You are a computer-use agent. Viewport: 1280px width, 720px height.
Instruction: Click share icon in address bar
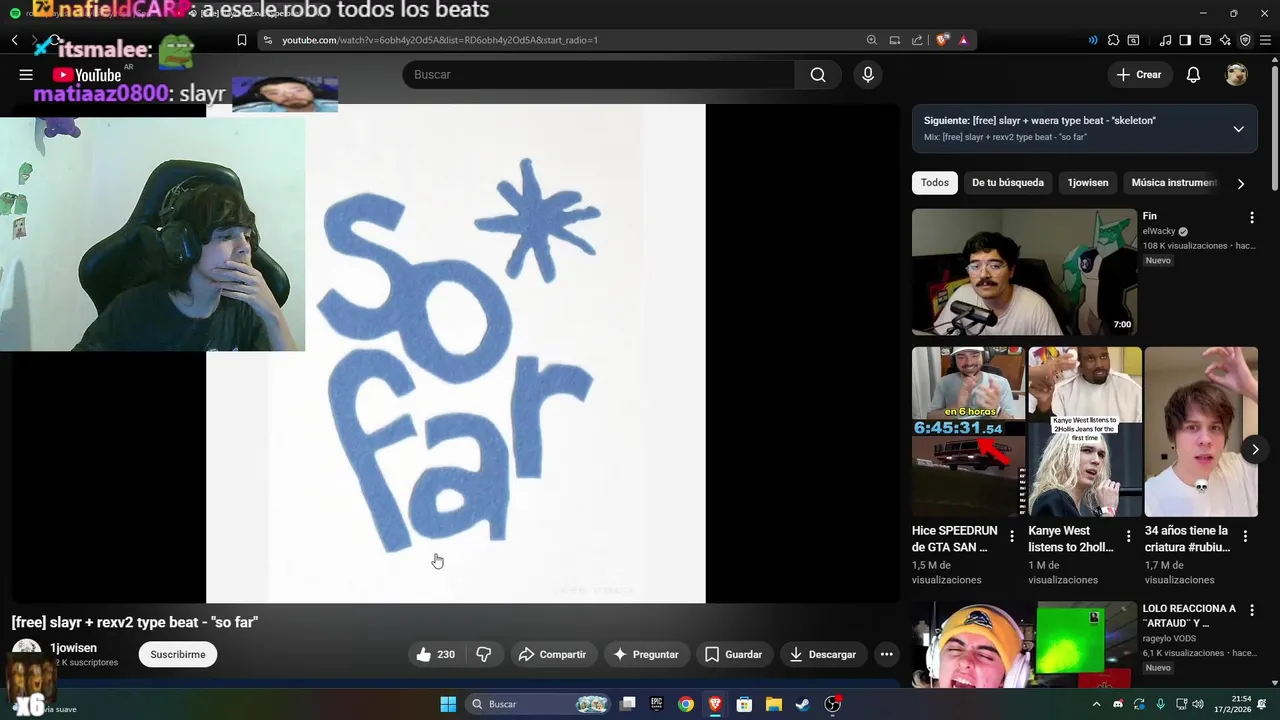click(x=917, y=40)
